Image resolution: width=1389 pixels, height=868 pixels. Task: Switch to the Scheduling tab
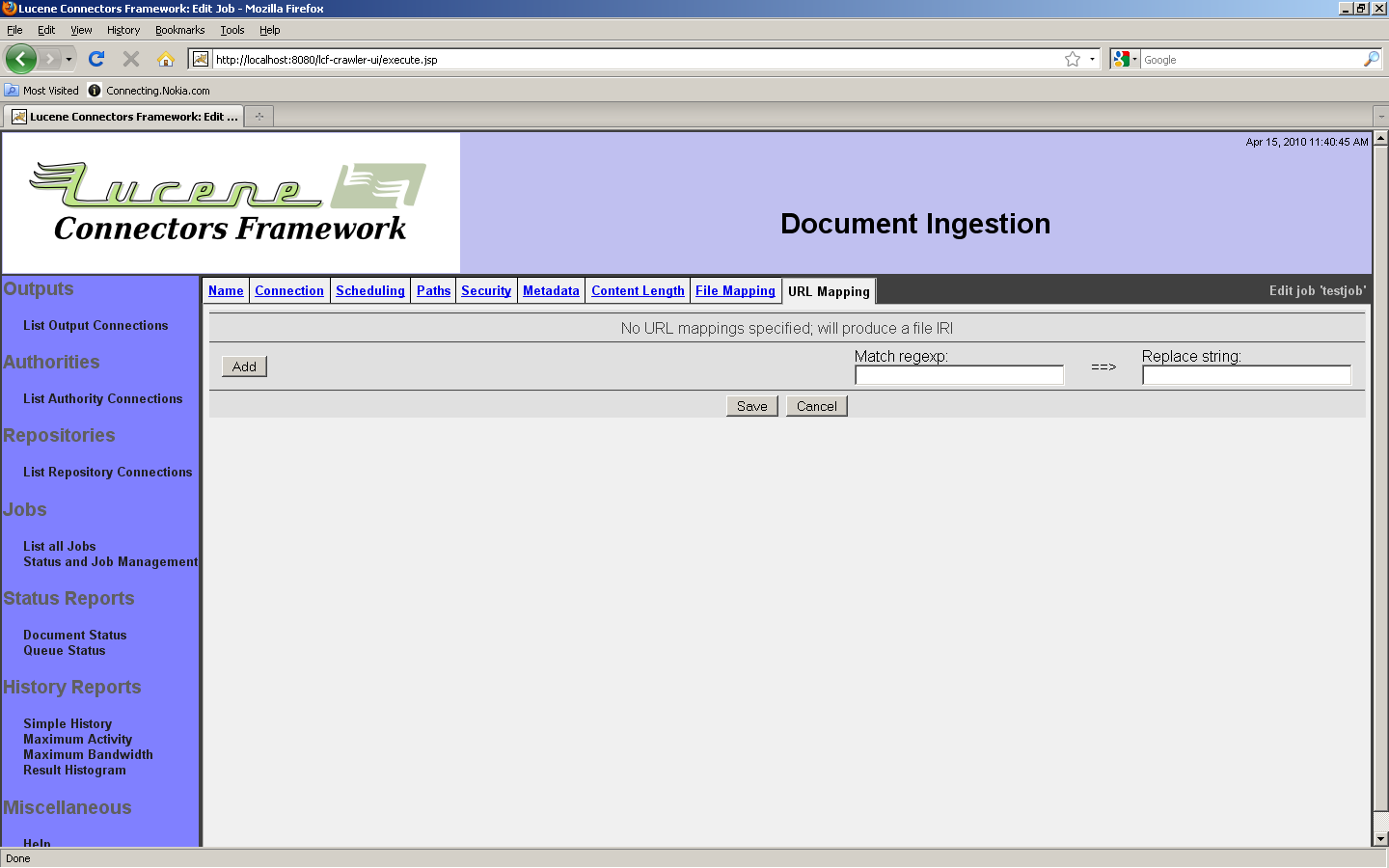click(x=369, y=290)
